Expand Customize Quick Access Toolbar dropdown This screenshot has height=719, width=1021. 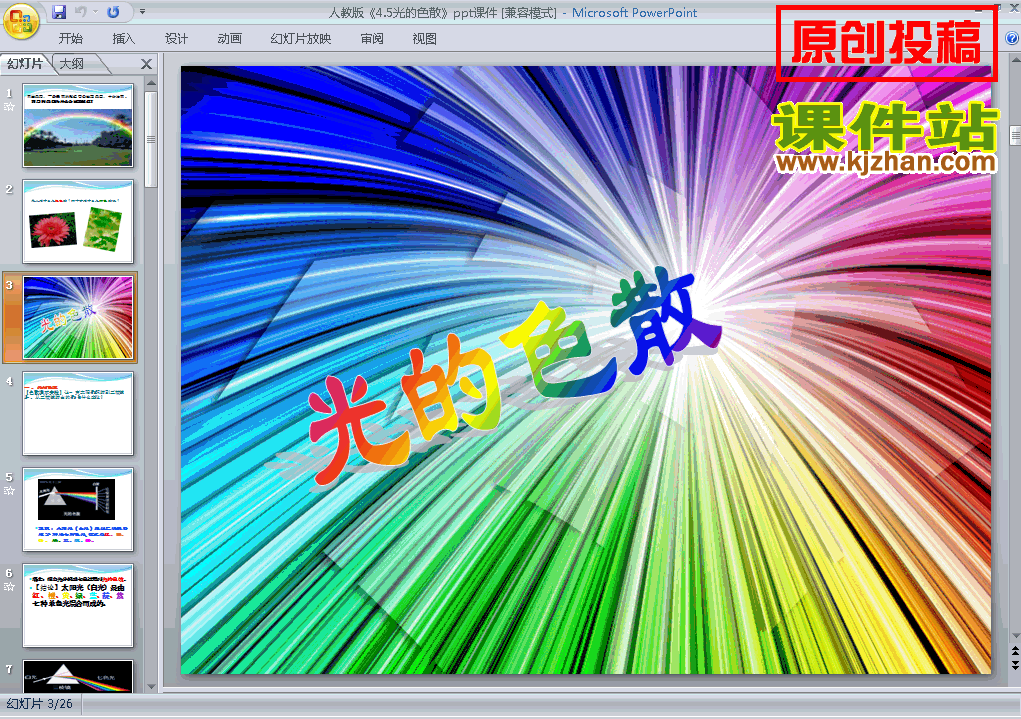pyautogui.click(x=142, y=12)
